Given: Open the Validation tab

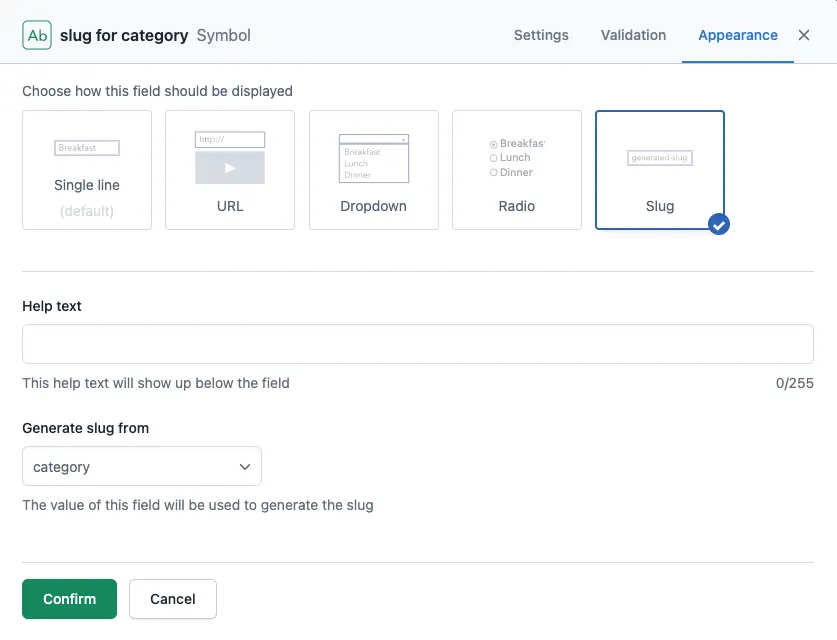Looking at the screenshot, I should 633,35.
